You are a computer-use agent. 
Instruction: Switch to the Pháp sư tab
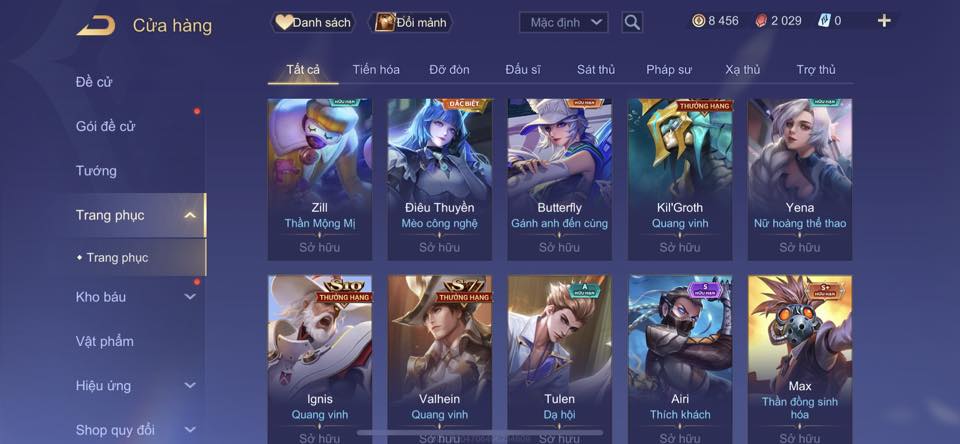[669, 70]
